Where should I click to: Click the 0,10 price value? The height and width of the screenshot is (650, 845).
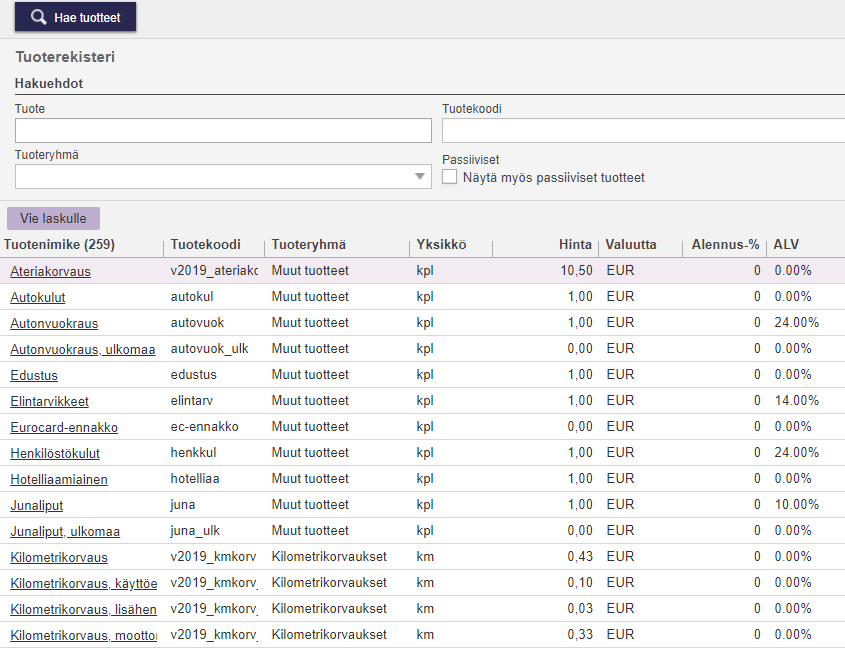580,583
